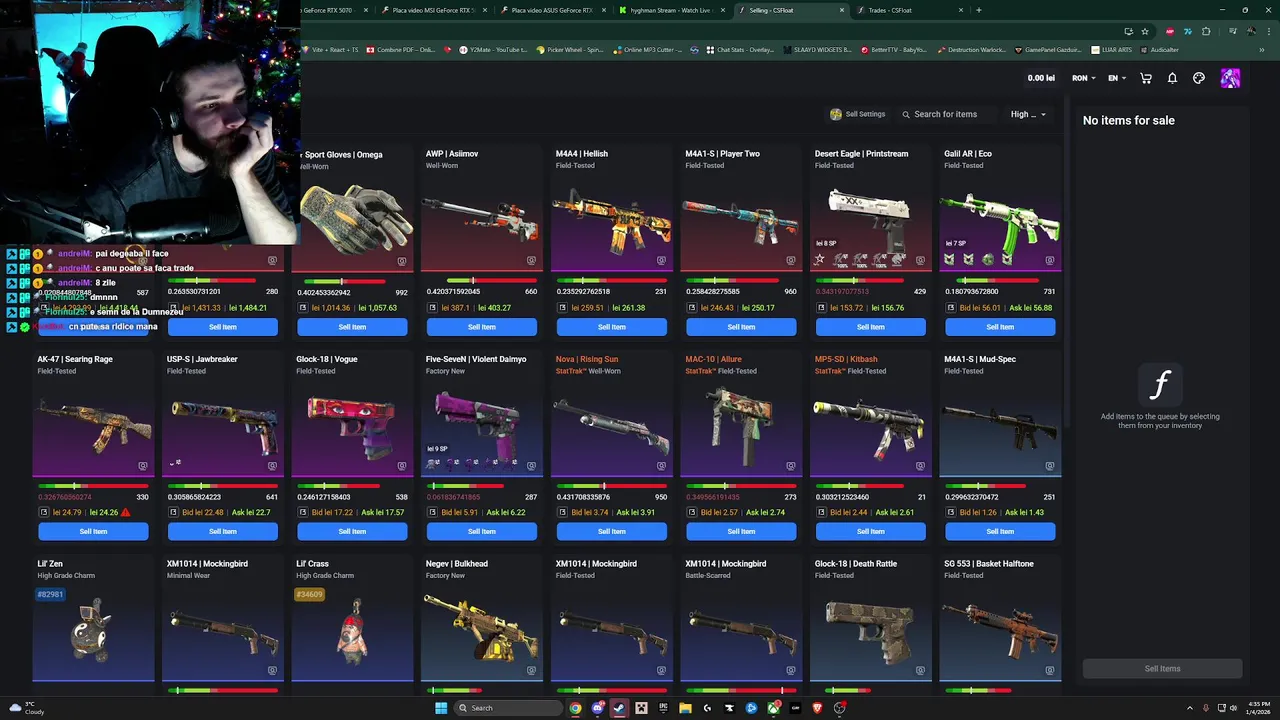The image size is (1280, 720).
Task: Click the inspect icon on AWP Asiimov image
Action: tap(531, 261)
